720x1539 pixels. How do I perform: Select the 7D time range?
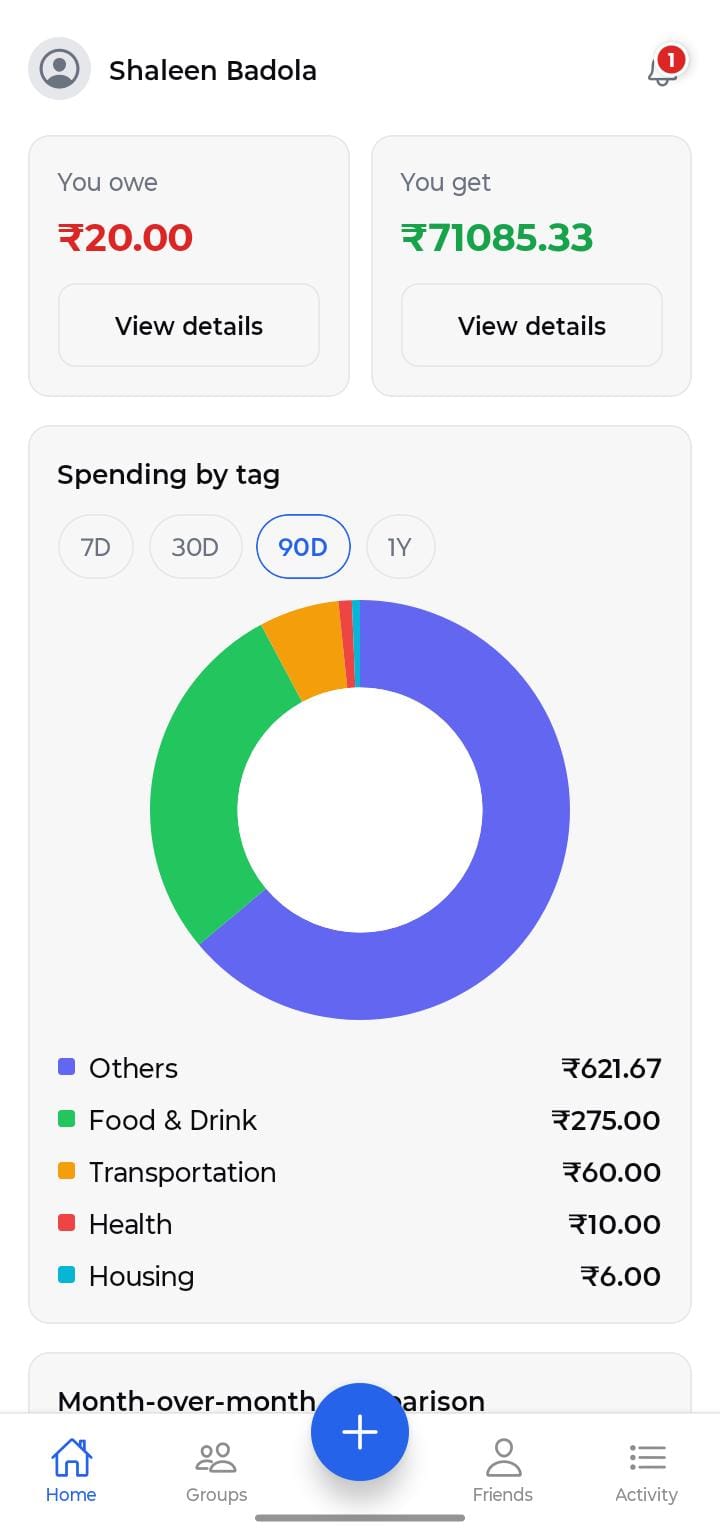click(96, 547)
